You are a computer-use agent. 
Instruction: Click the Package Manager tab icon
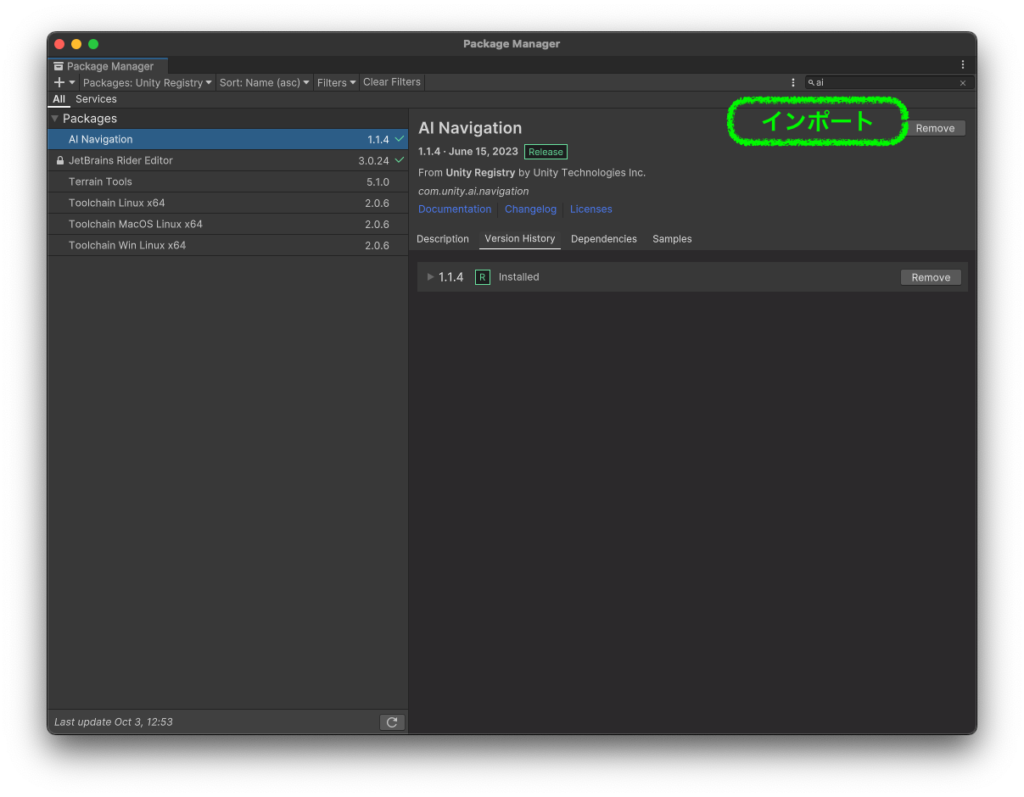58,66
